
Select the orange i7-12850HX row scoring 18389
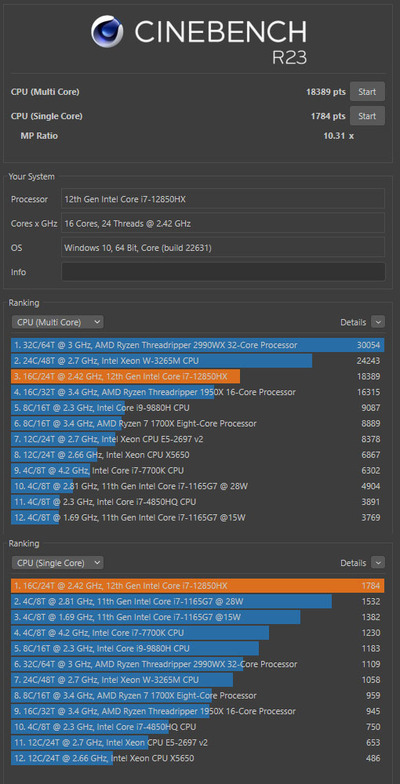(198, 376)
